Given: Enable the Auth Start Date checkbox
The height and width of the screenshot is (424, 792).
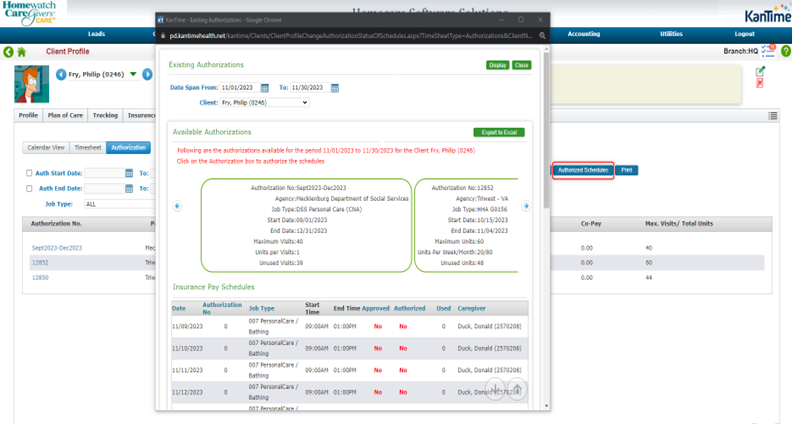Looking at the screenshot, I should 29,173.
